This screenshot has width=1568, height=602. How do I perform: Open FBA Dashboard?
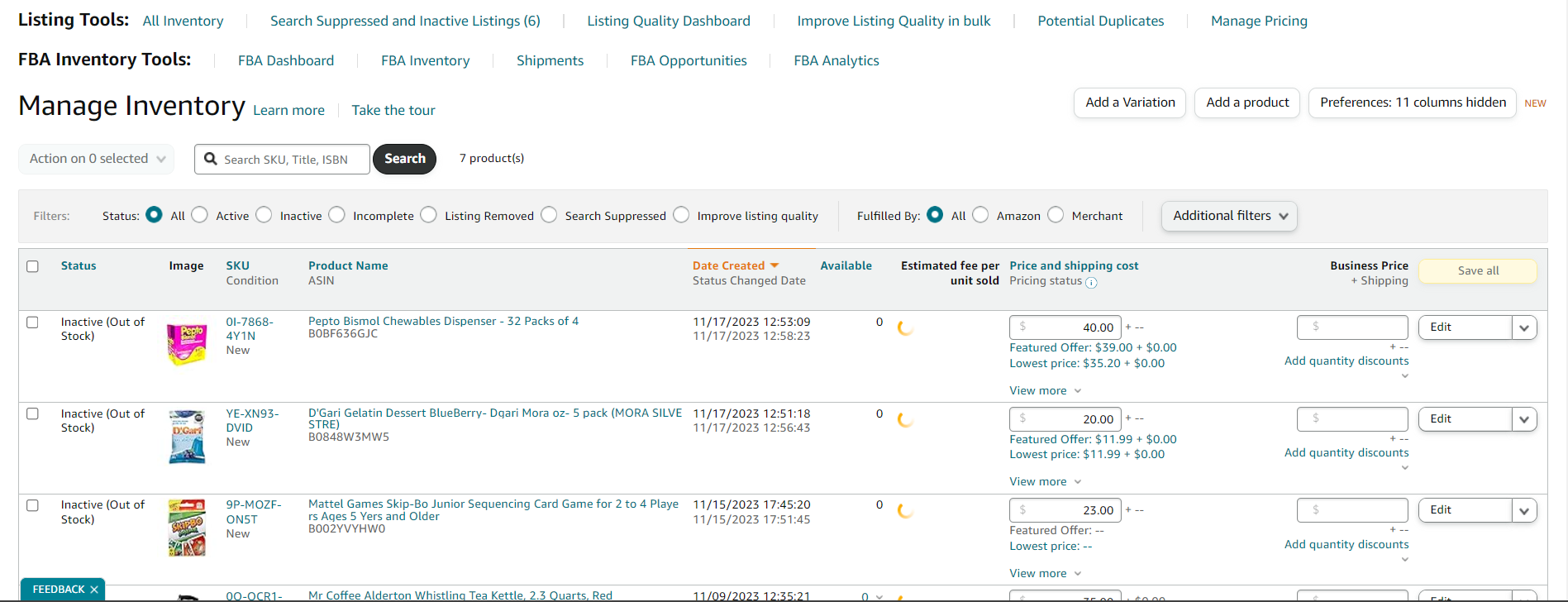click(x=286, y=60)
